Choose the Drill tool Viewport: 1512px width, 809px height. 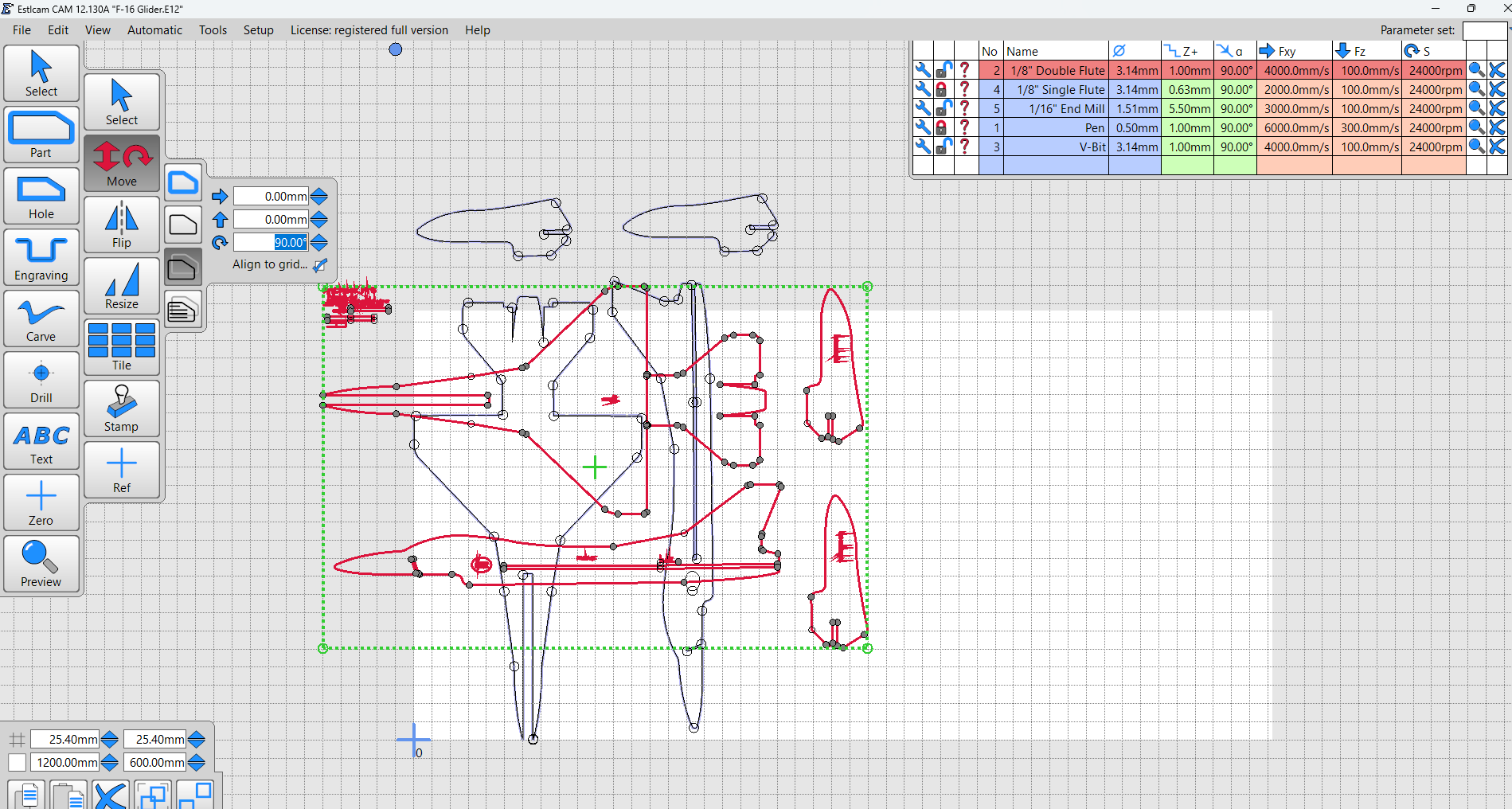[x=41, y=380]
